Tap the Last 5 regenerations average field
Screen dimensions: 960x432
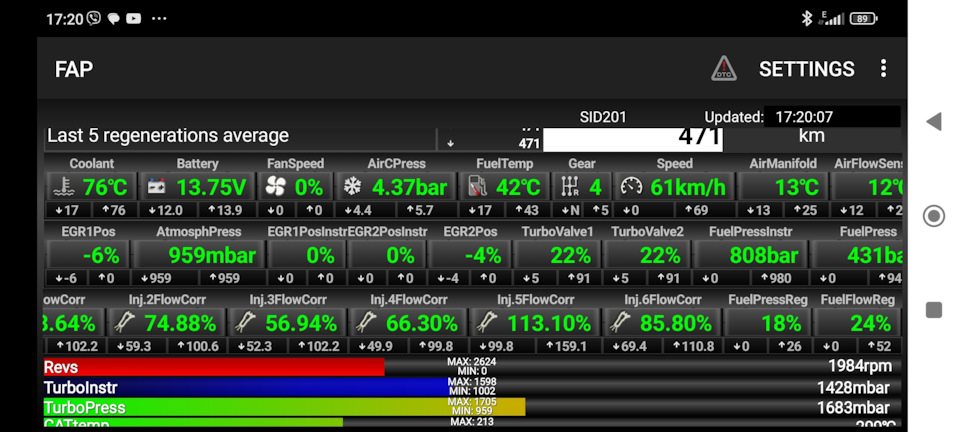(240, 136)
